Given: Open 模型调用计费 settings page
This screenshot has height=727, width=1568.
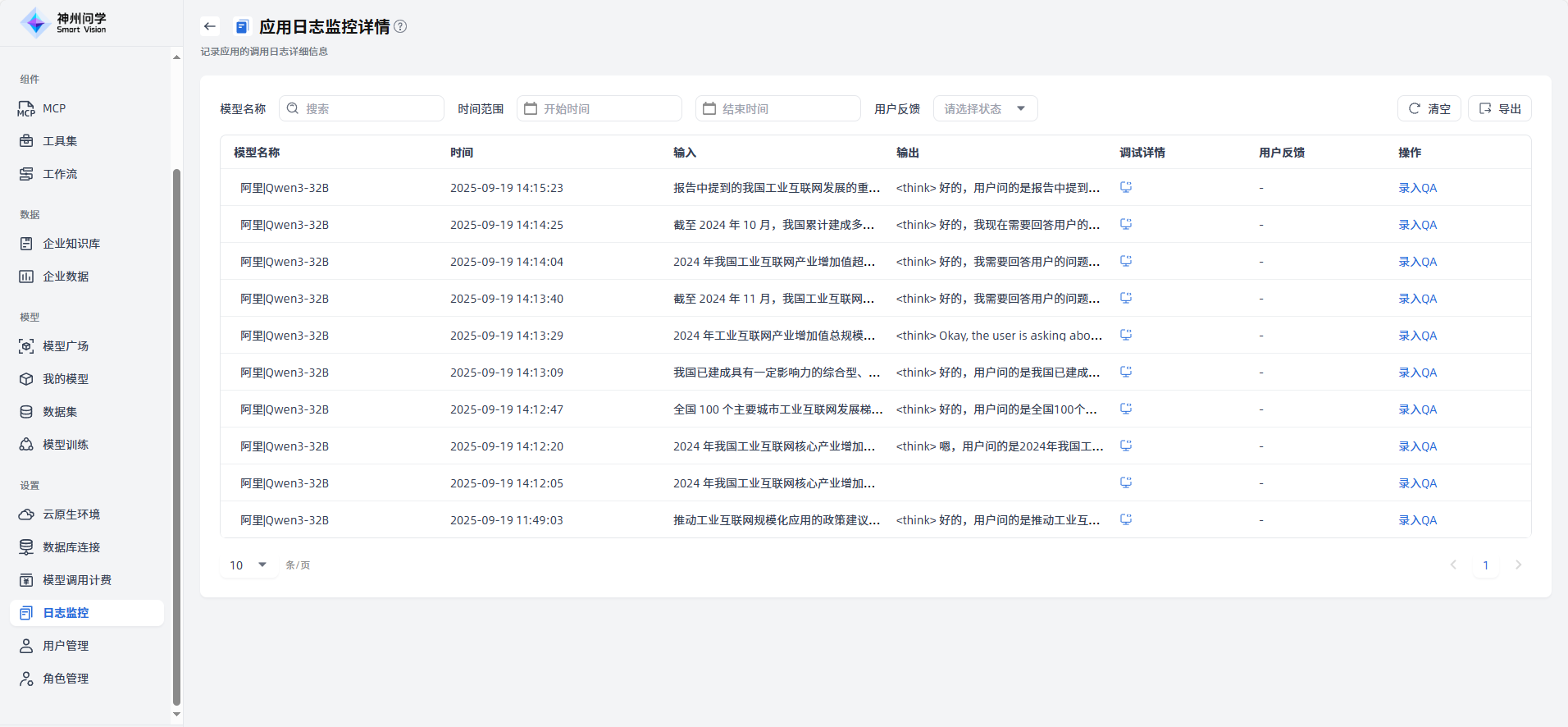Looking at the screenshot, I should [x=77, y=580].
